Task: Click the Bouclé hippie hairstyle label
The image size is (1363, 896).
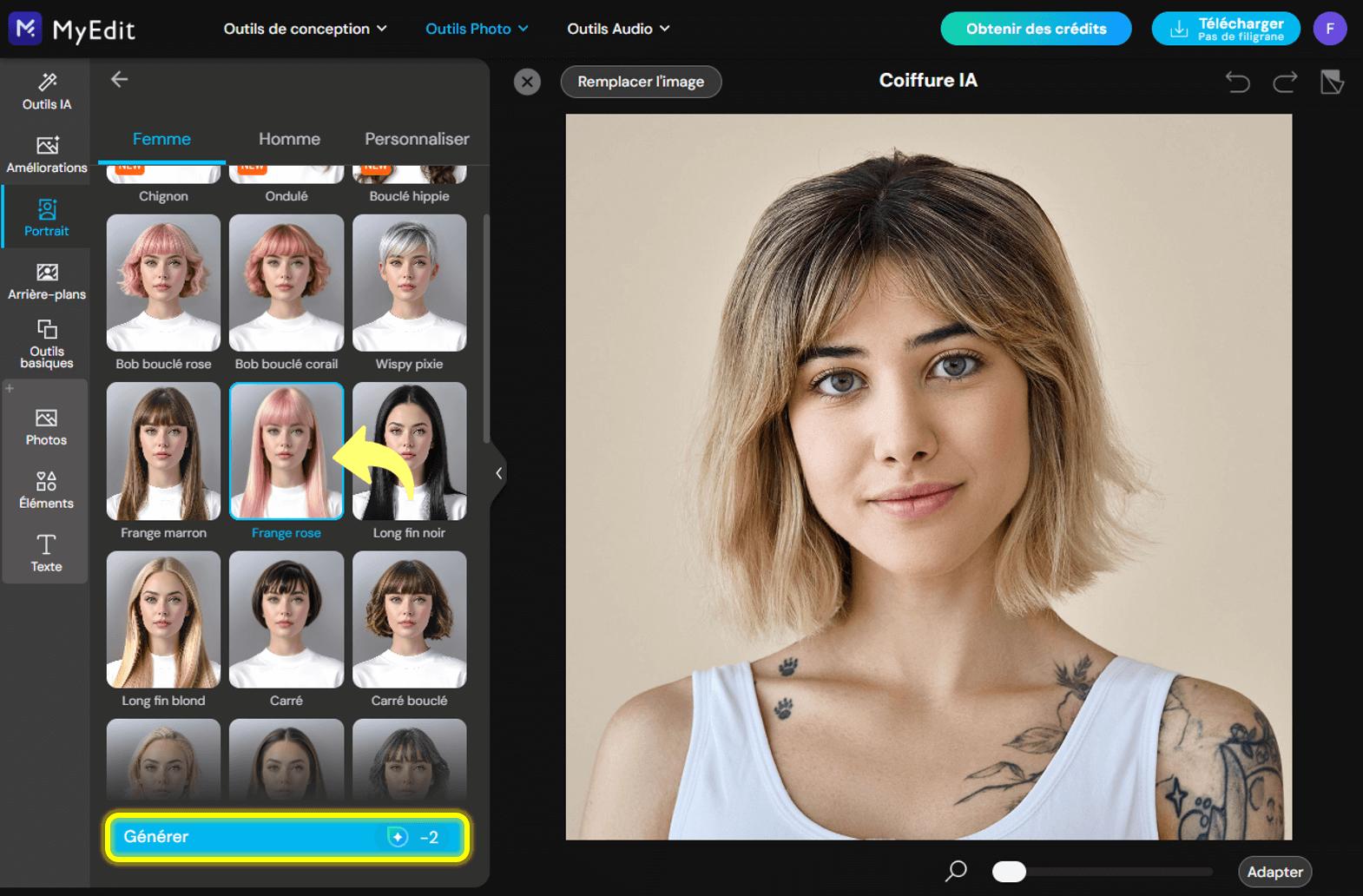Action: point(409,196)
